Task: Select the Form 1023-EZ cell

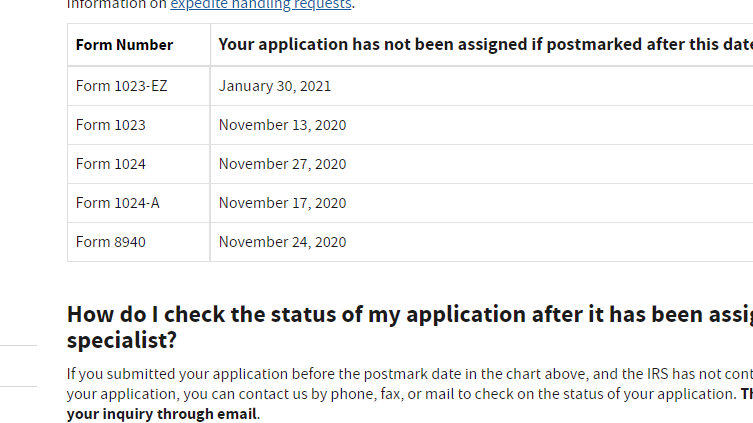Action: point(122,86)
